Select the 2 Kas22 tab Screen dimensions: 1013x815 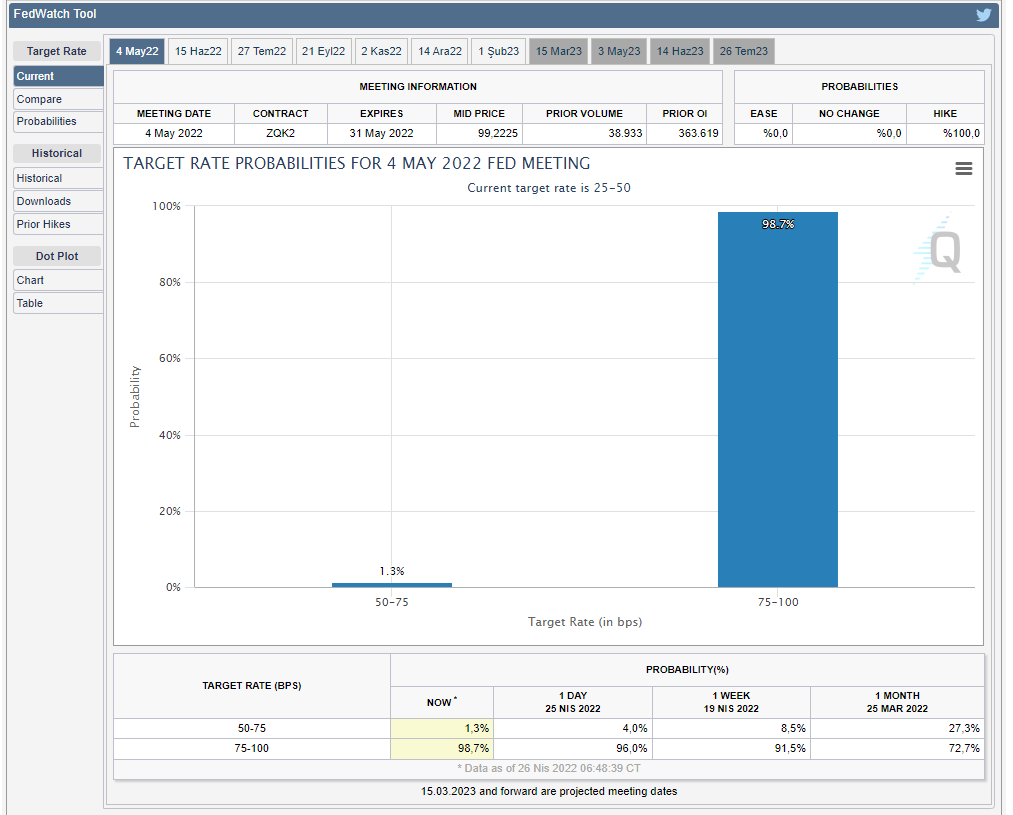[381, 51]
